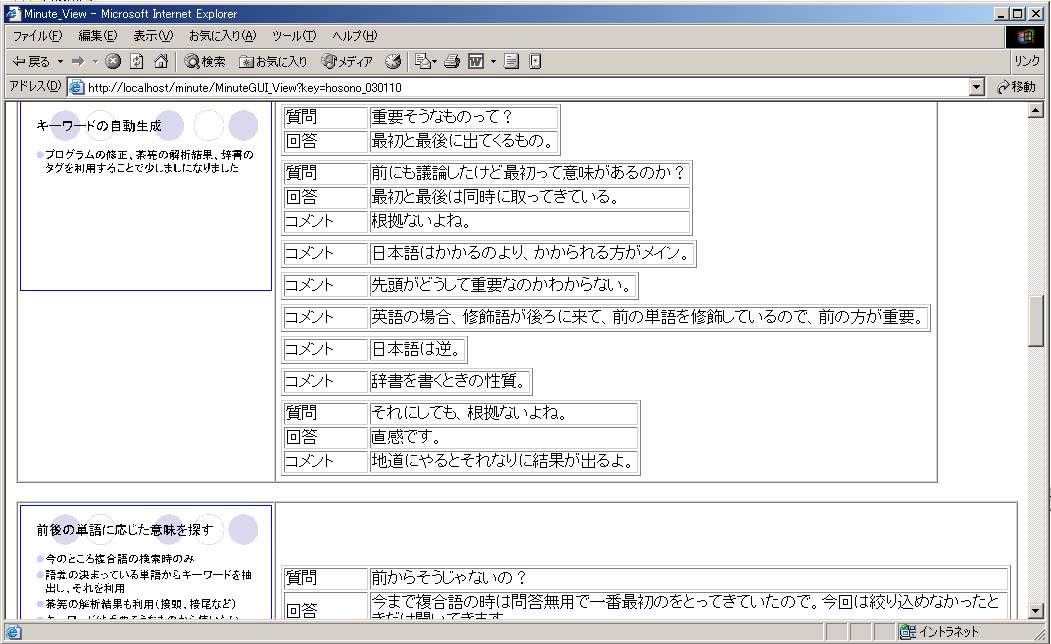
Task: Open the Mail icon dropdown arrow
Action: tap(434, 62)
